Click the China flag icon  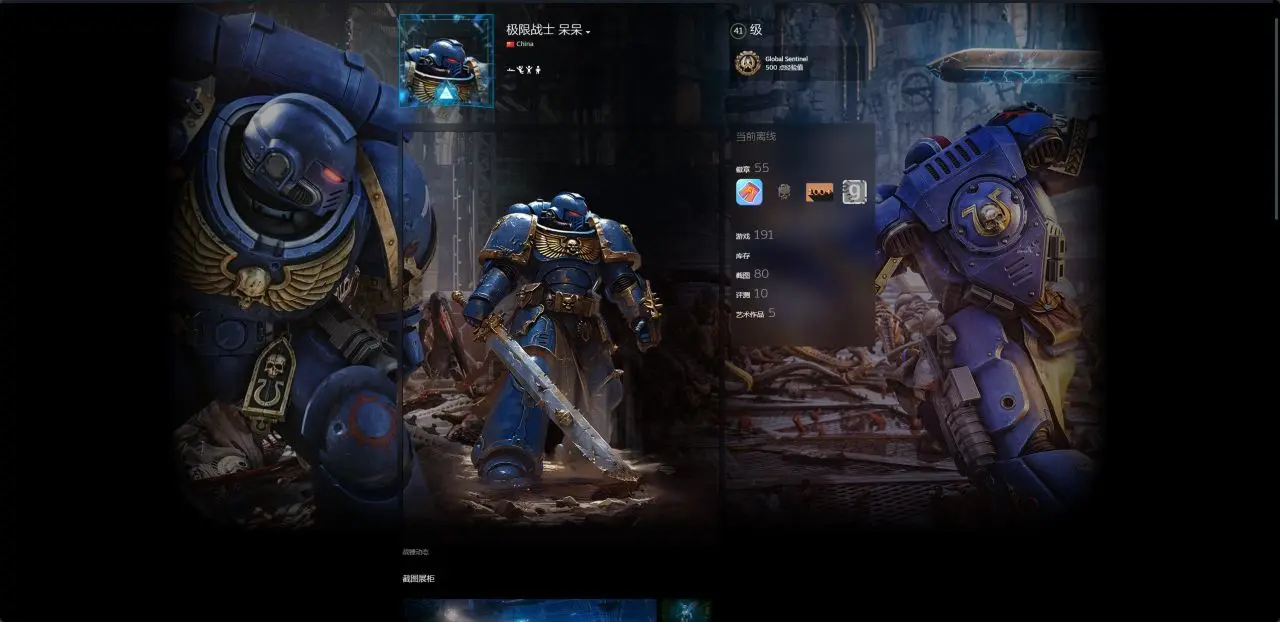pos(510,44)
